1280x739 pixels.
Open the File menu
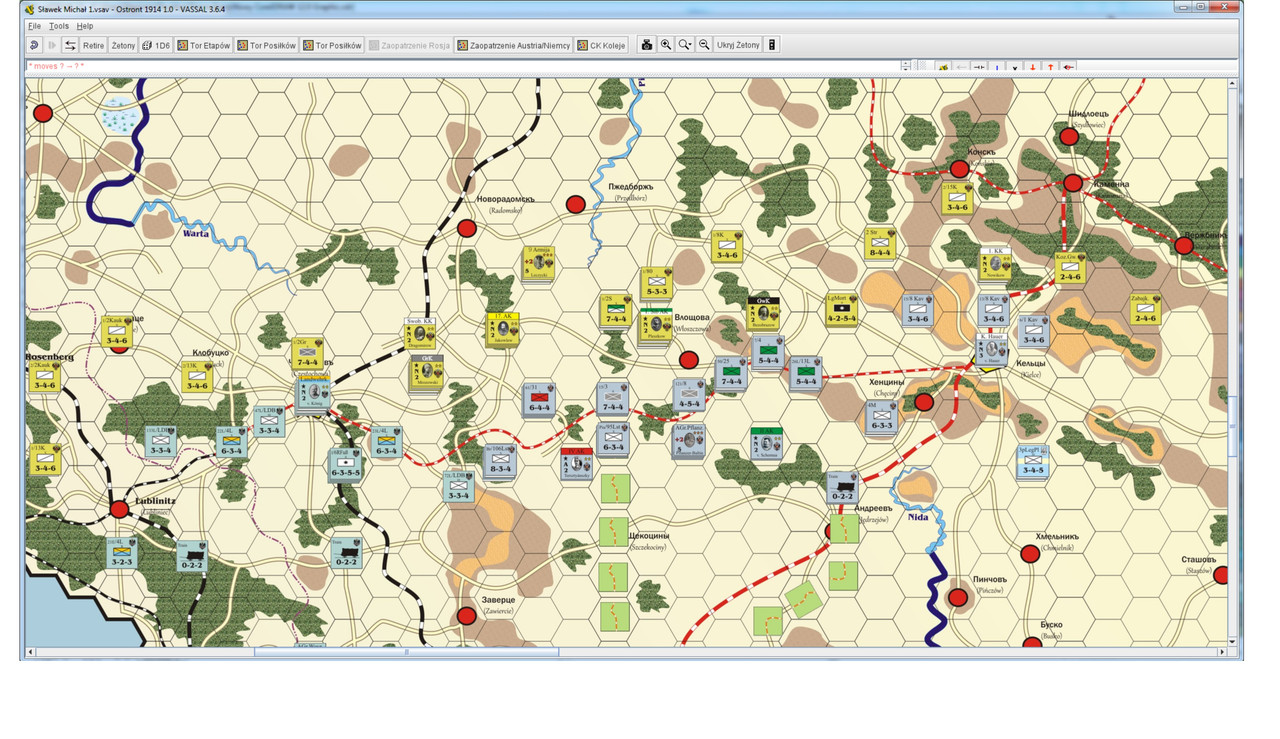click(x=34, y=26)
